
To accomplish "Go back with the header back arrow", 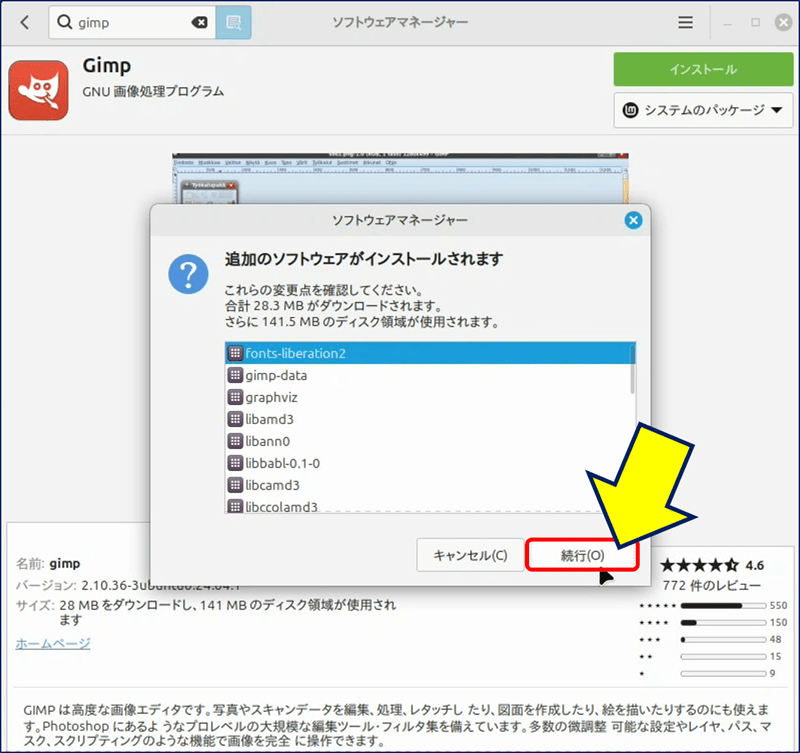I will 24,22.
